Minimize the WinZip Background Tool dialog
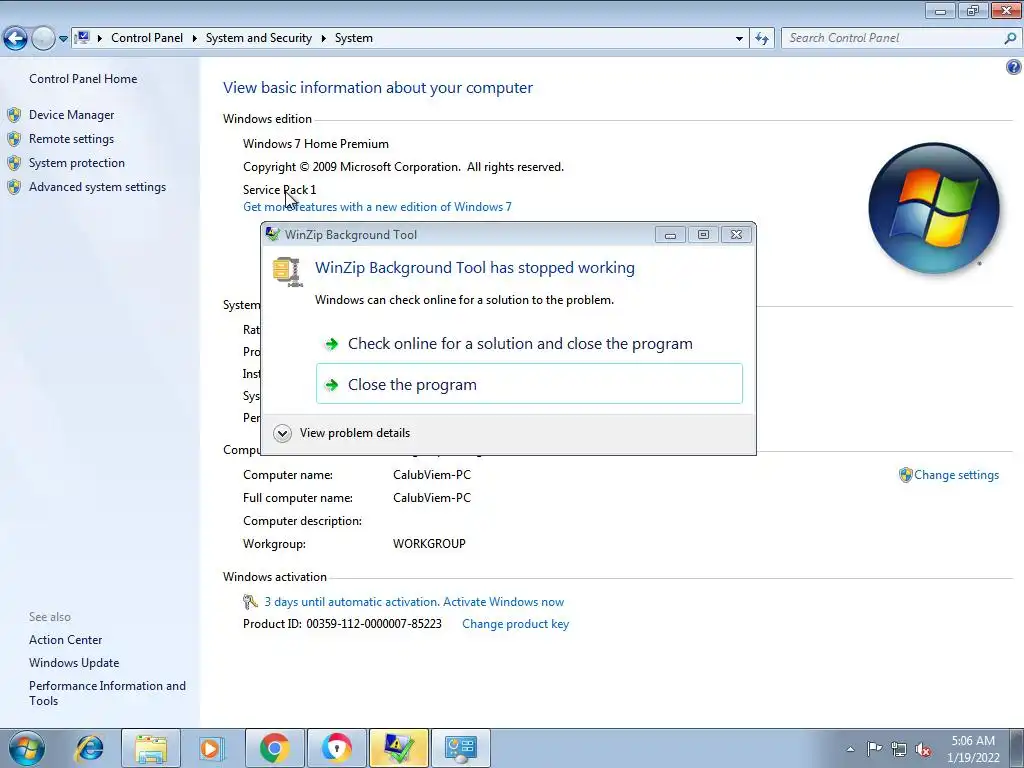The height and width of the screenshot is (768, 1024). coord(670,234)
